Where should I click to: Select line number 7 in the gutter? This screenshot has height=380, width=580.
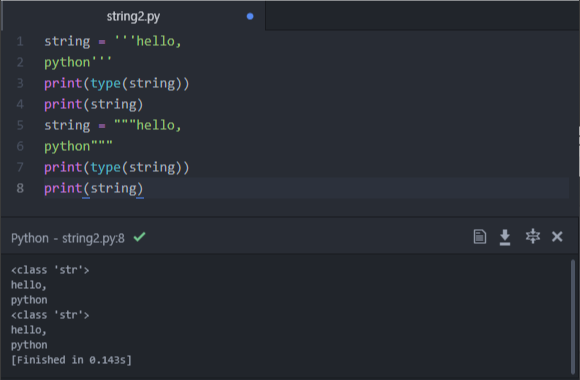click(x=20, y=167)
